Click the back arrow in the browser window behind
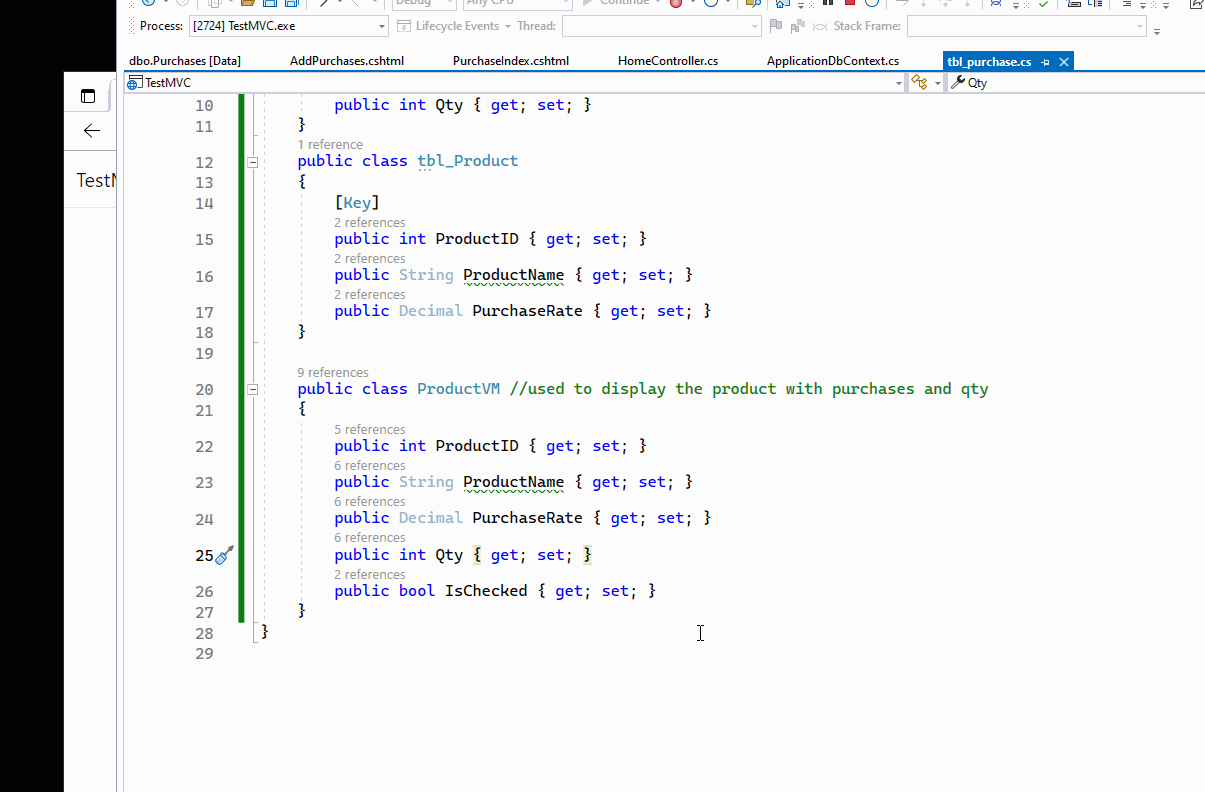 [92, 131]
